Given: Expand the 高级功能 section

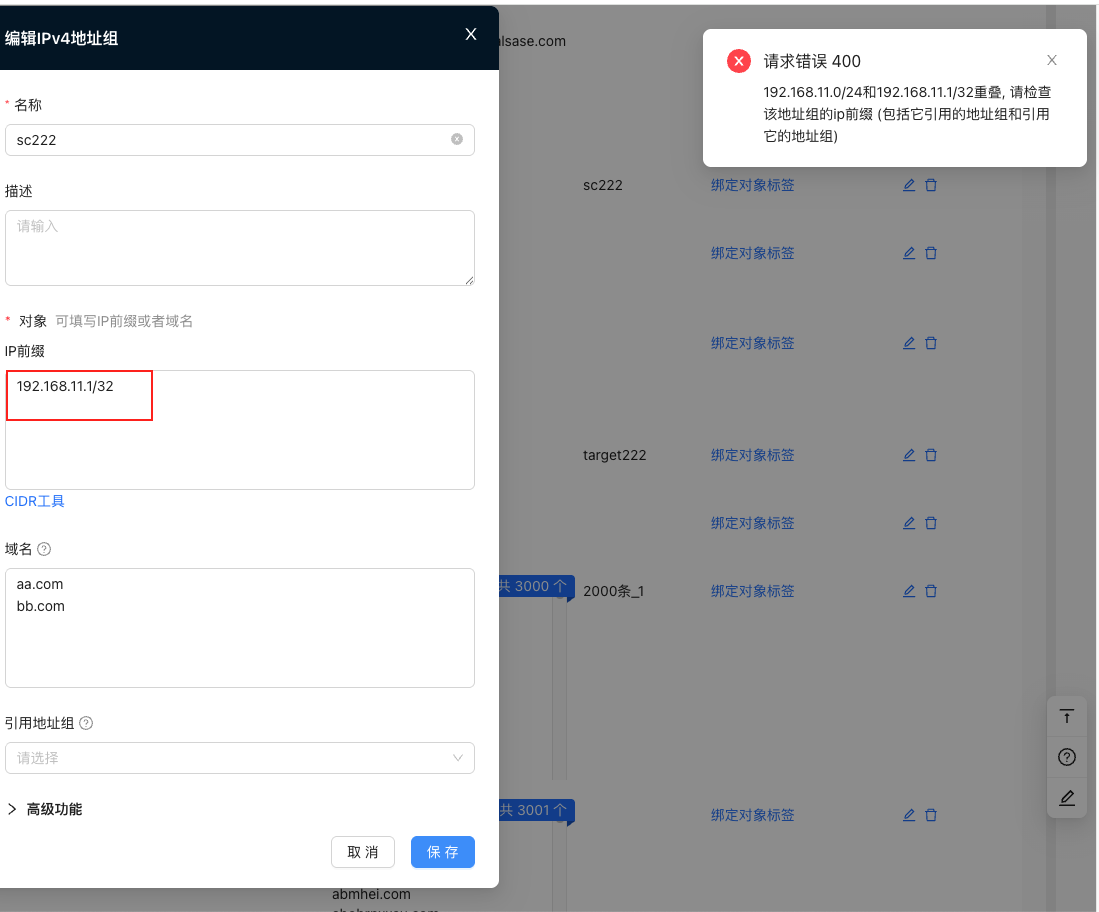Looking at the screenshot, I should click(x=45, y=809).
